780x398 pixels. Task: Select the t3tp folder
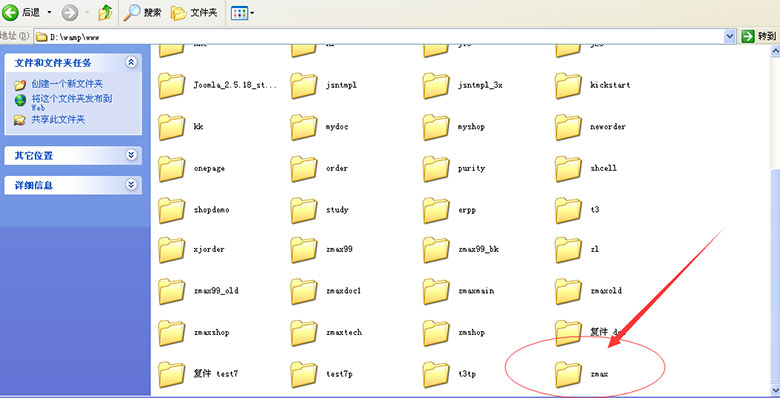tap(449, 374)
